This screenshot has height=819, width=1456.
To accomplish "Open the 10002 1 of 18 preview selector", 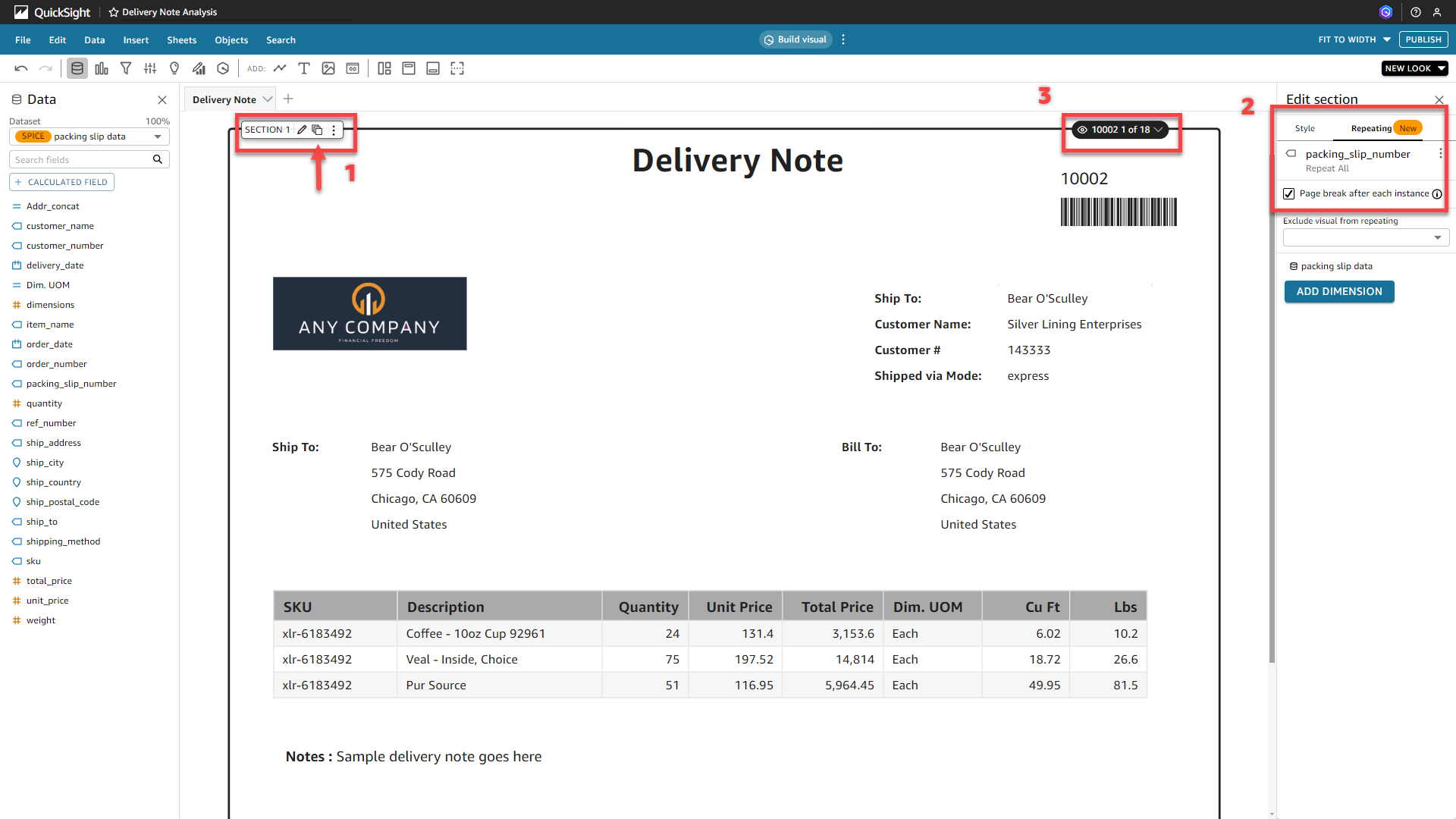I will click(1120, 130).
